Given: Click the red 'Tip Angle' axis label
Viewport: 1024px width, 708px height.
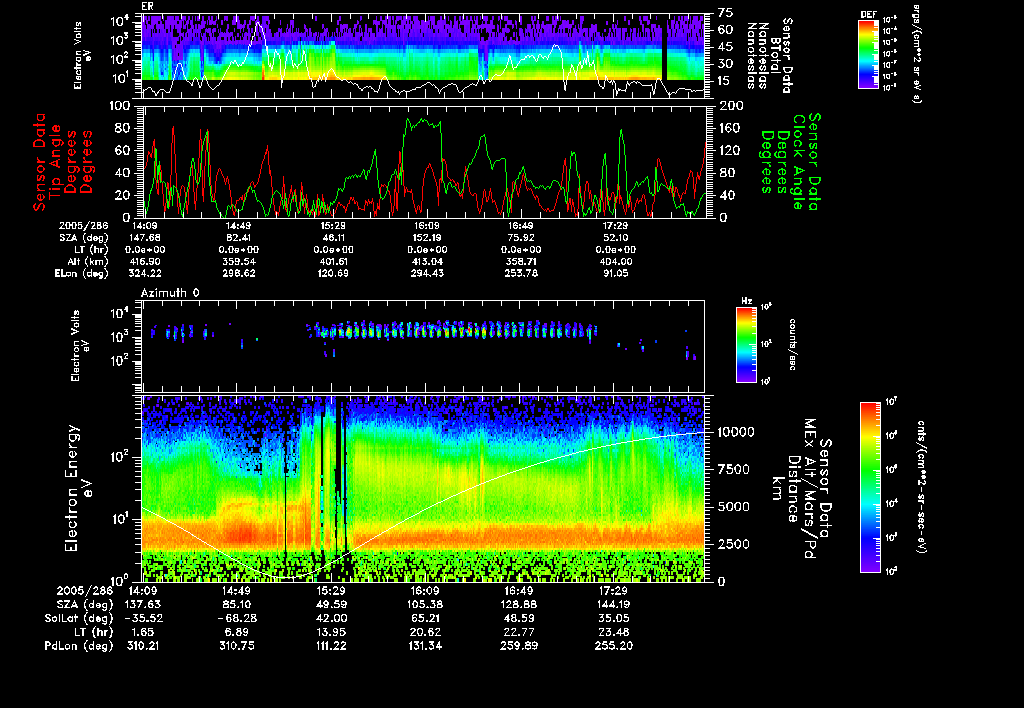Looking at the screenshot, I should [x=56, y=162].
